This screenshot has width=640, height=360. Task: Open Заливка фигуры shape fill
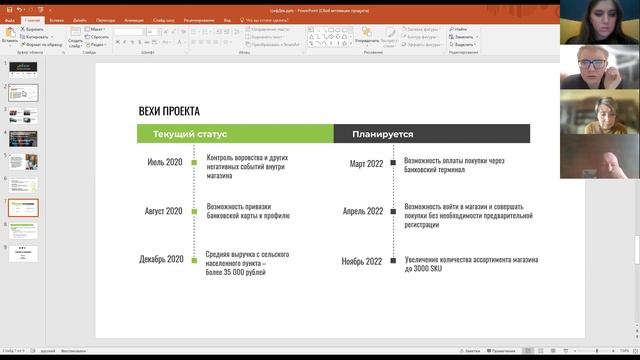point(421,29)
